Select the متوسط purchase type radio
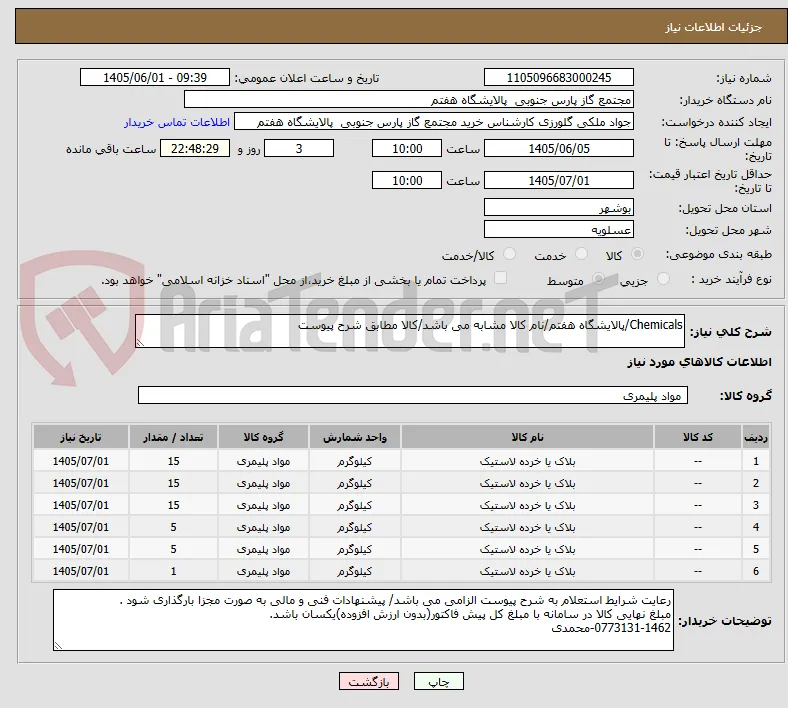788x708 pixels. 598,279
